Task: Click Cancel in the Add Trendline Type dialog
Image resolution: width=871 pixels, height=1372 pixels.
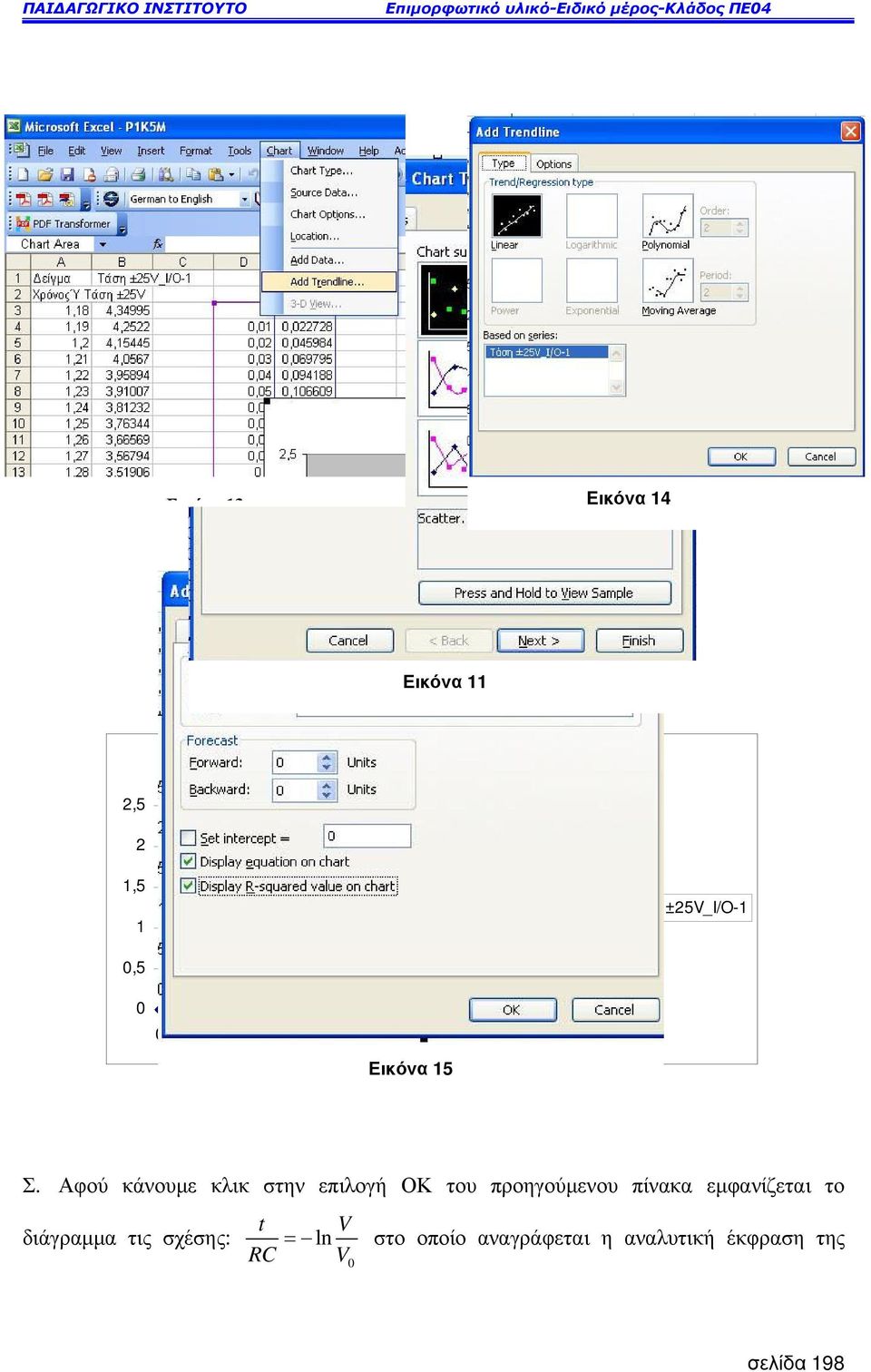Action: coord(821,456)
